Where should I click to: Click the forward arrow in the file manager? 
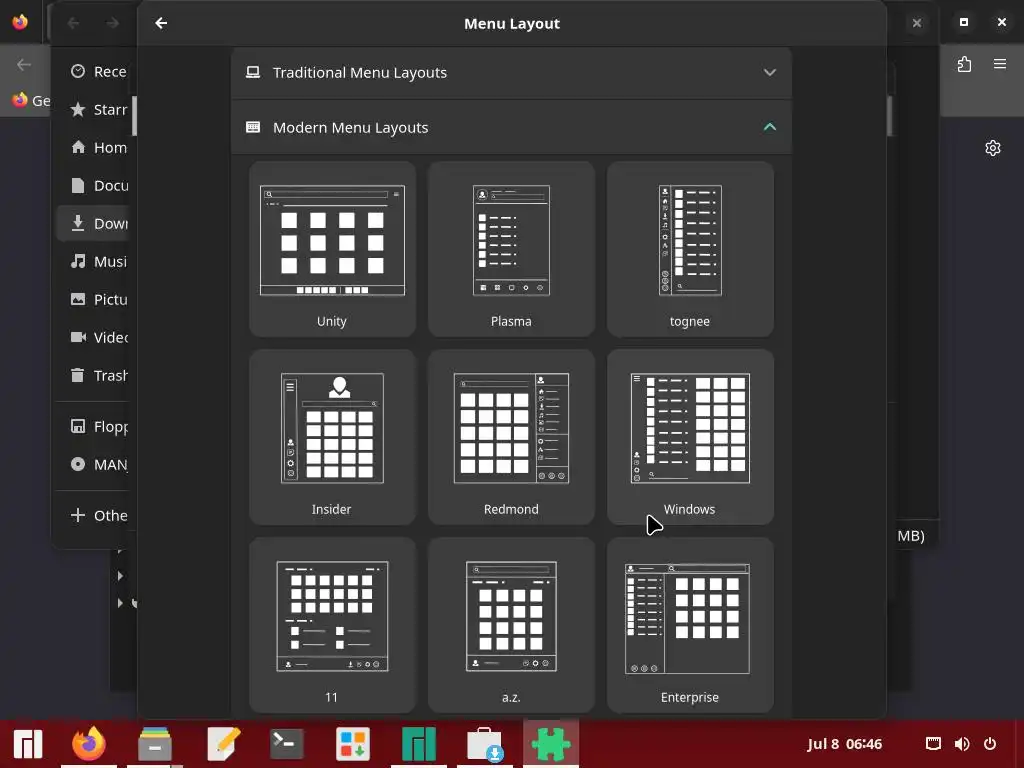pyautogui.click(x=112, y=24)
